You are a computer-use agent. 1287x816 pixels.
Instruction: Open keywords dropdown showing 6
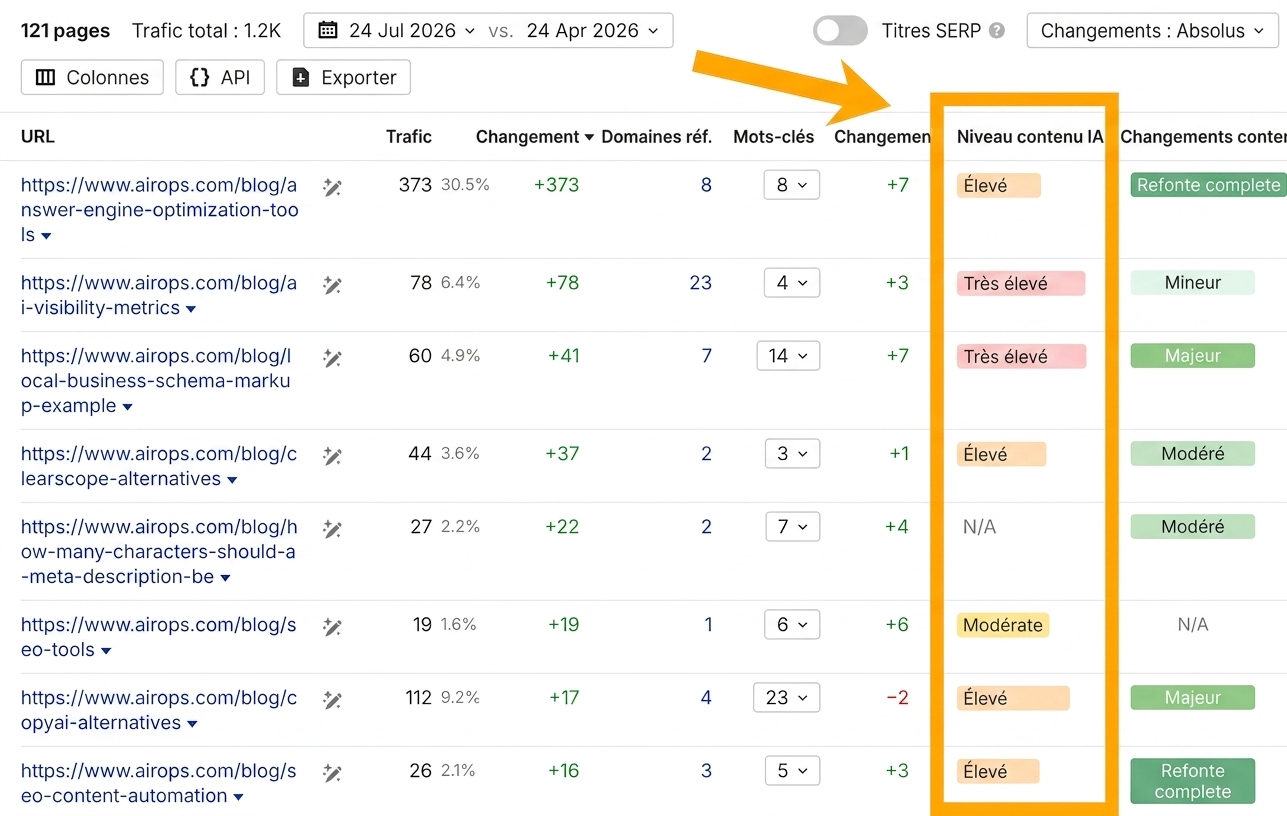coord(791,625)
